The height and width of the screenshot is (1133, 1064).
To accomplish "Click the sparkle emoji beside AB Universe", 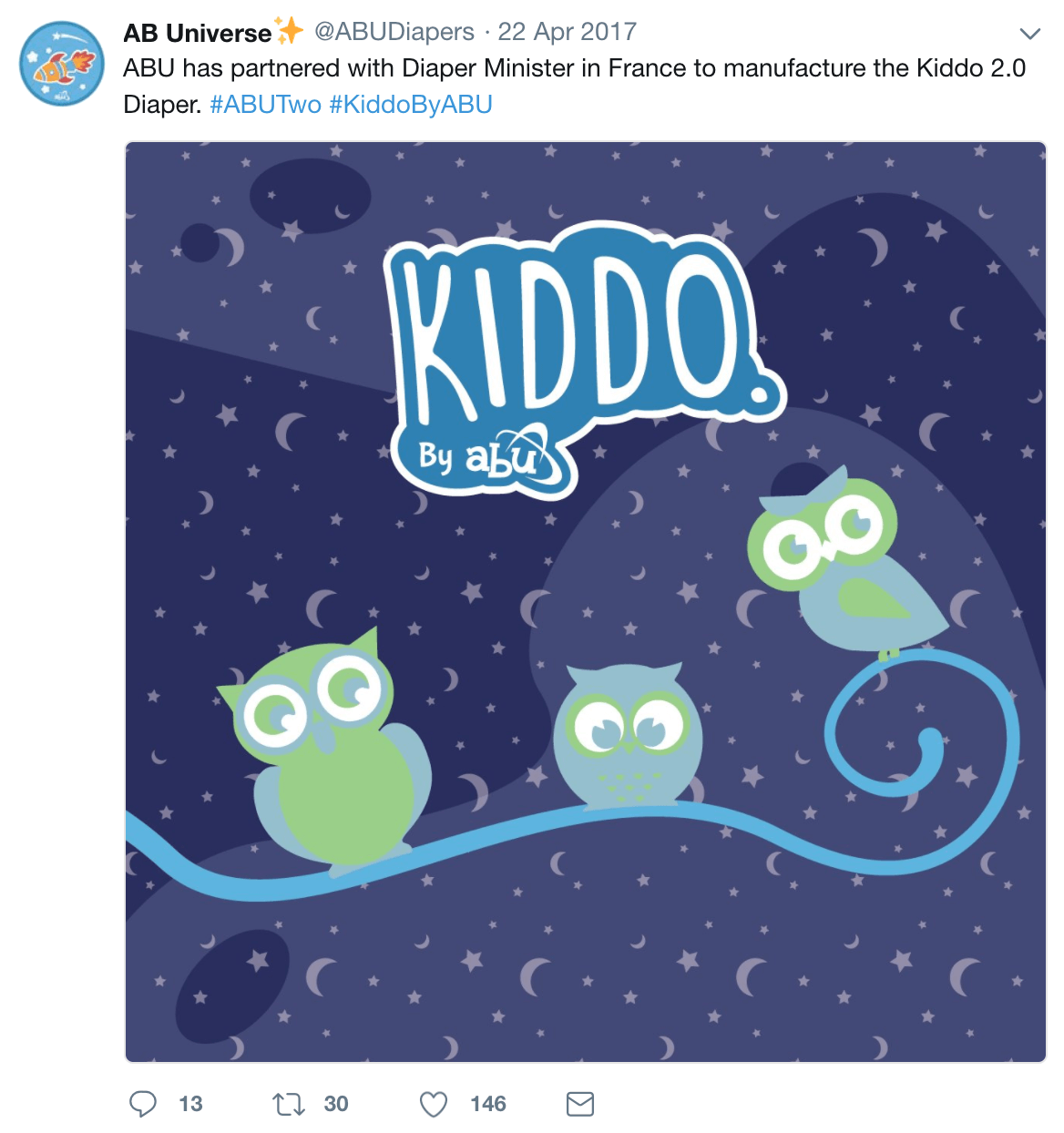I will click(x=290, y=31).
